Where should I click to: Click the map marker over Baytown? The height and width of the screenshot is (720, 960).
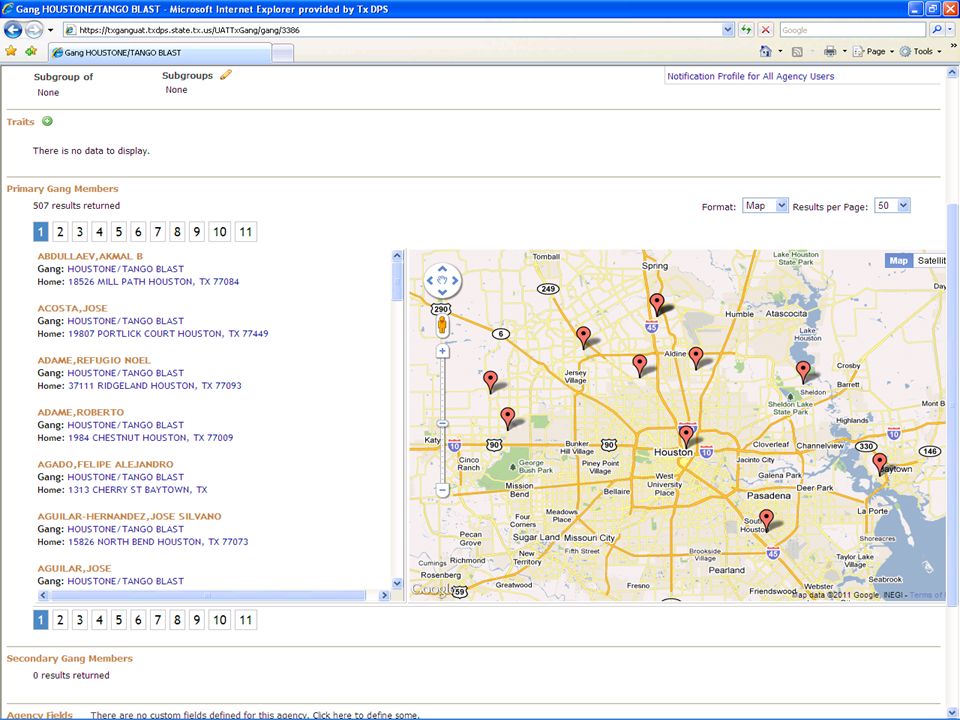tap(880, 465)
